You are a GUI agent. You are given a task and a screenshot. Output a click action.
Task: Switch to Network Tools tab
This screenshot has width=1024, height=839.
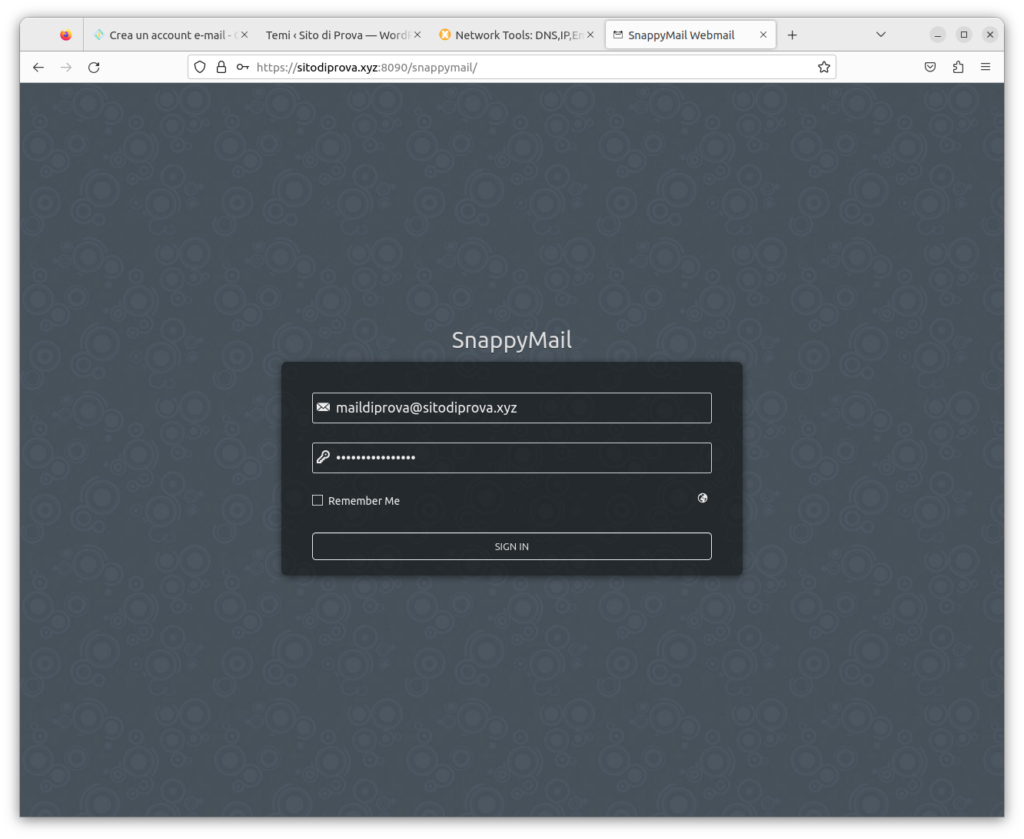click(510, 35)
